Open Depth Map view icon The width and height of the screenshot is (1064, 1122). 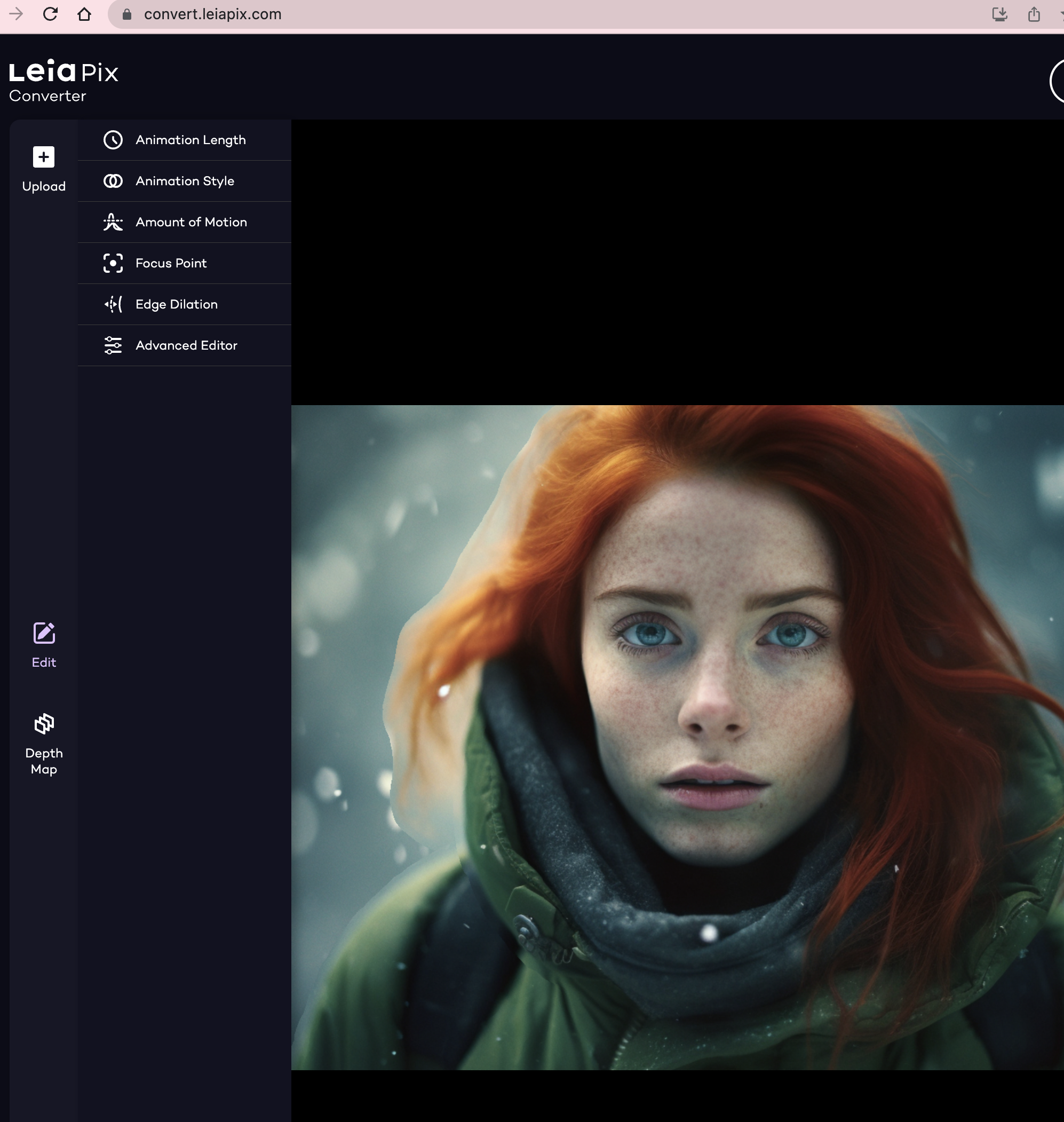(44, 724)
